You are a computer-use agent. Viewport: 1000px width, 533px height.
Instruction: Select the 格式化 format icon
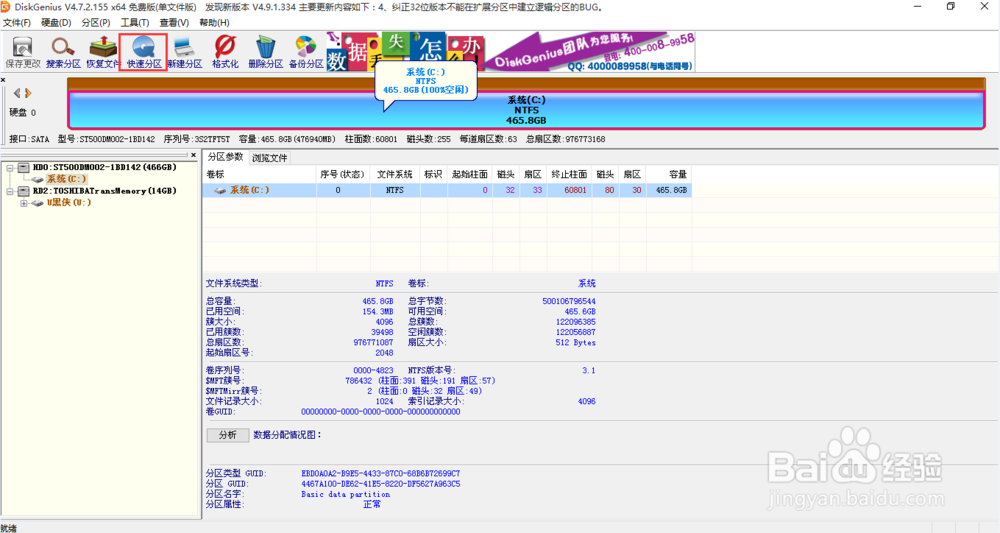(225, 52)
